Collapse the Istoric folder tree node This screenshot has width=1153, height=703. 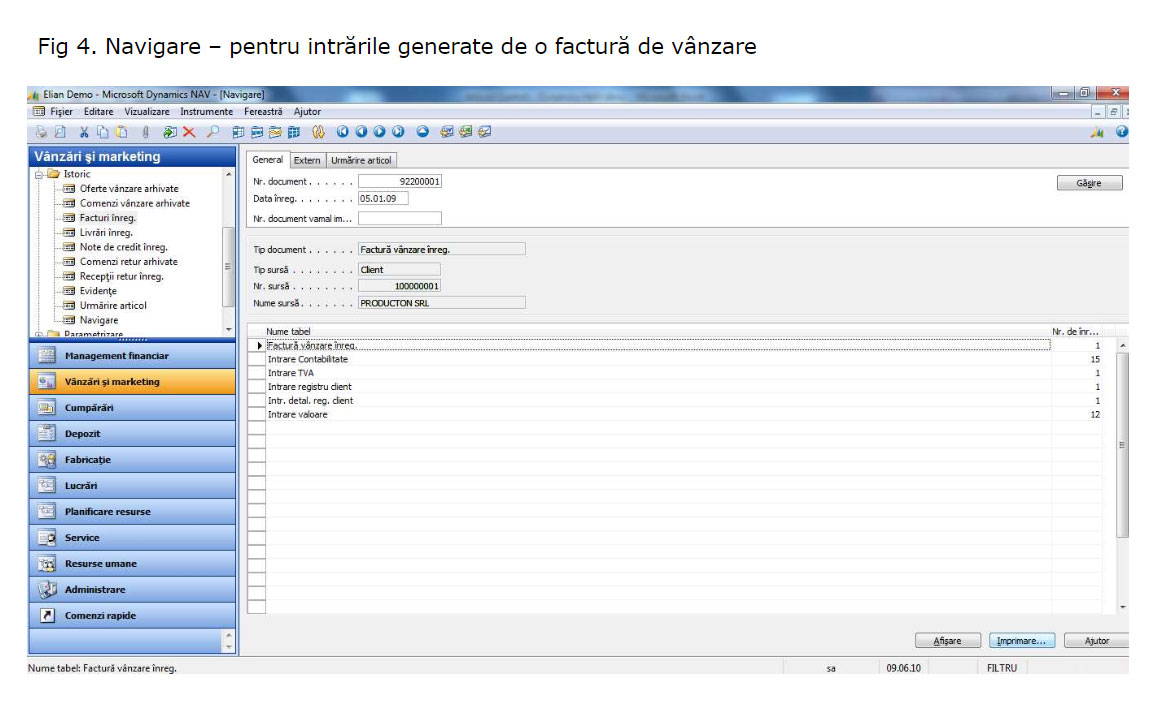39,174
